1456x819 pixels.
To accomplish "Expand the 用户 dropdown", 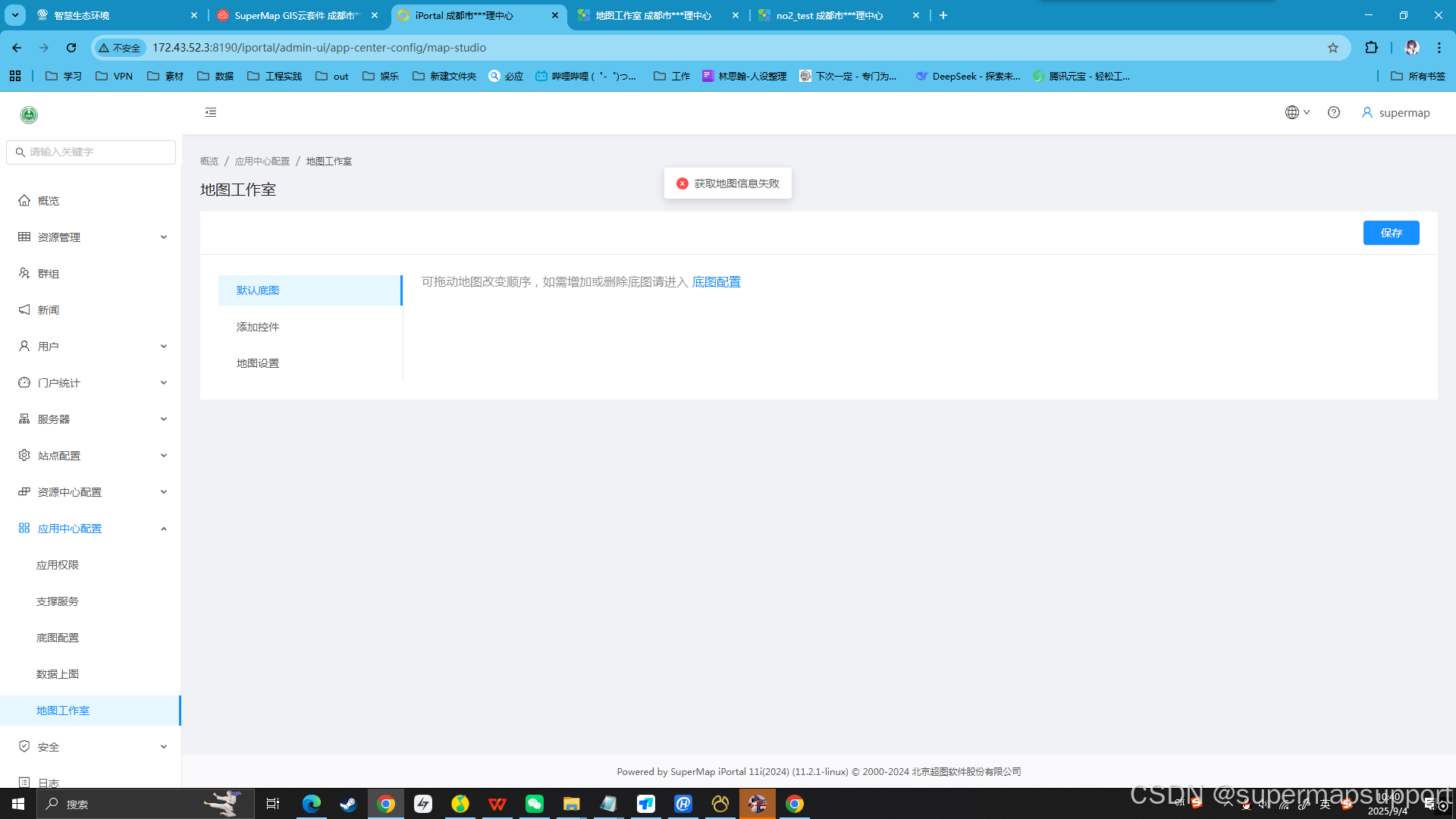I will [x=163, y=346].
